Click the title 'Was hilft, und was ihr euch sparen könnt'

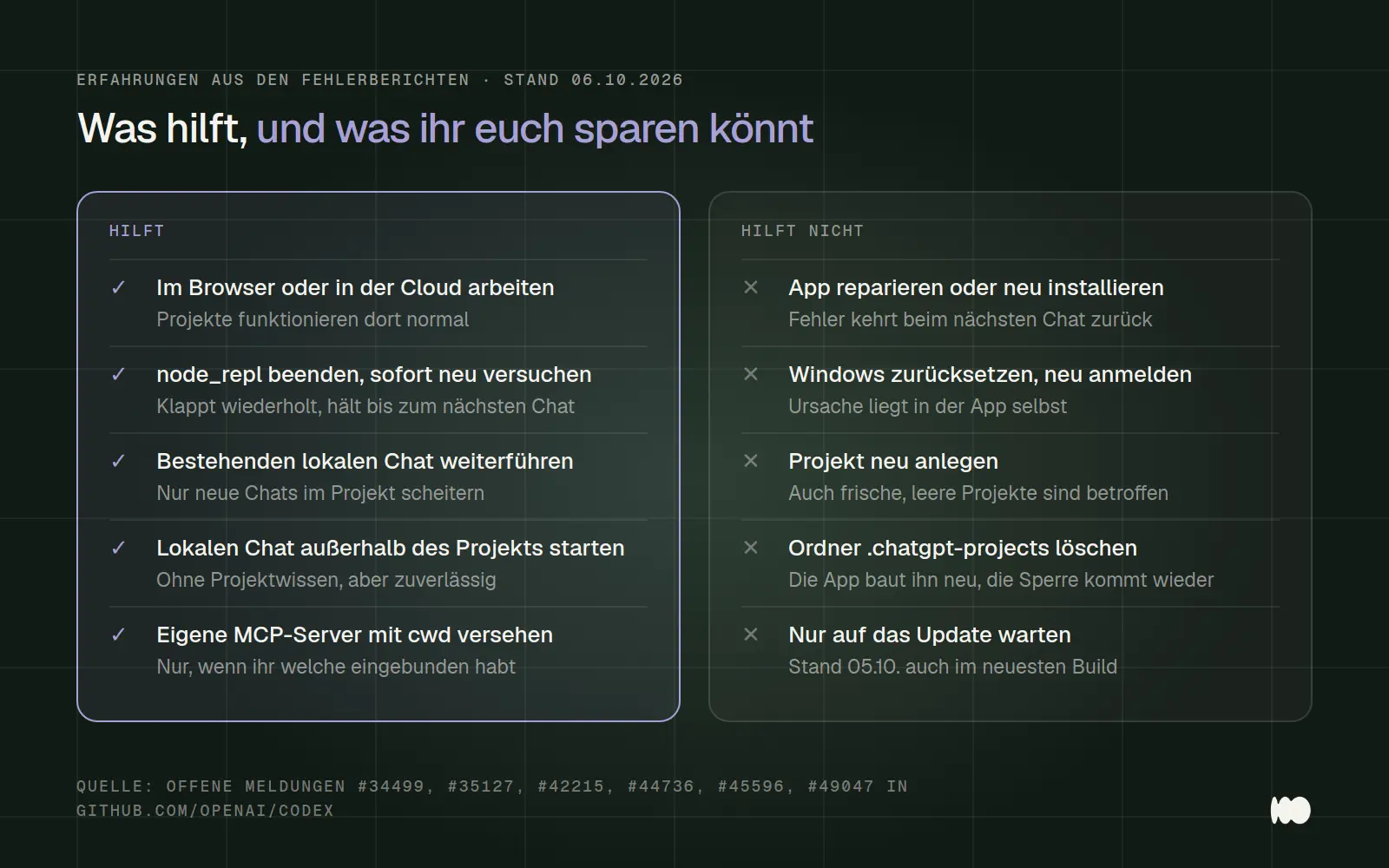click(445, 128)
